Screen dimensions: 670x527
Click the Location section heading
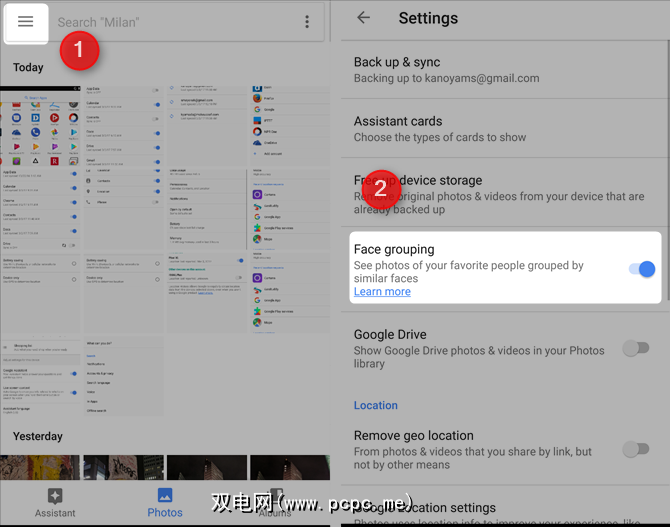click(x=376, y=405)
